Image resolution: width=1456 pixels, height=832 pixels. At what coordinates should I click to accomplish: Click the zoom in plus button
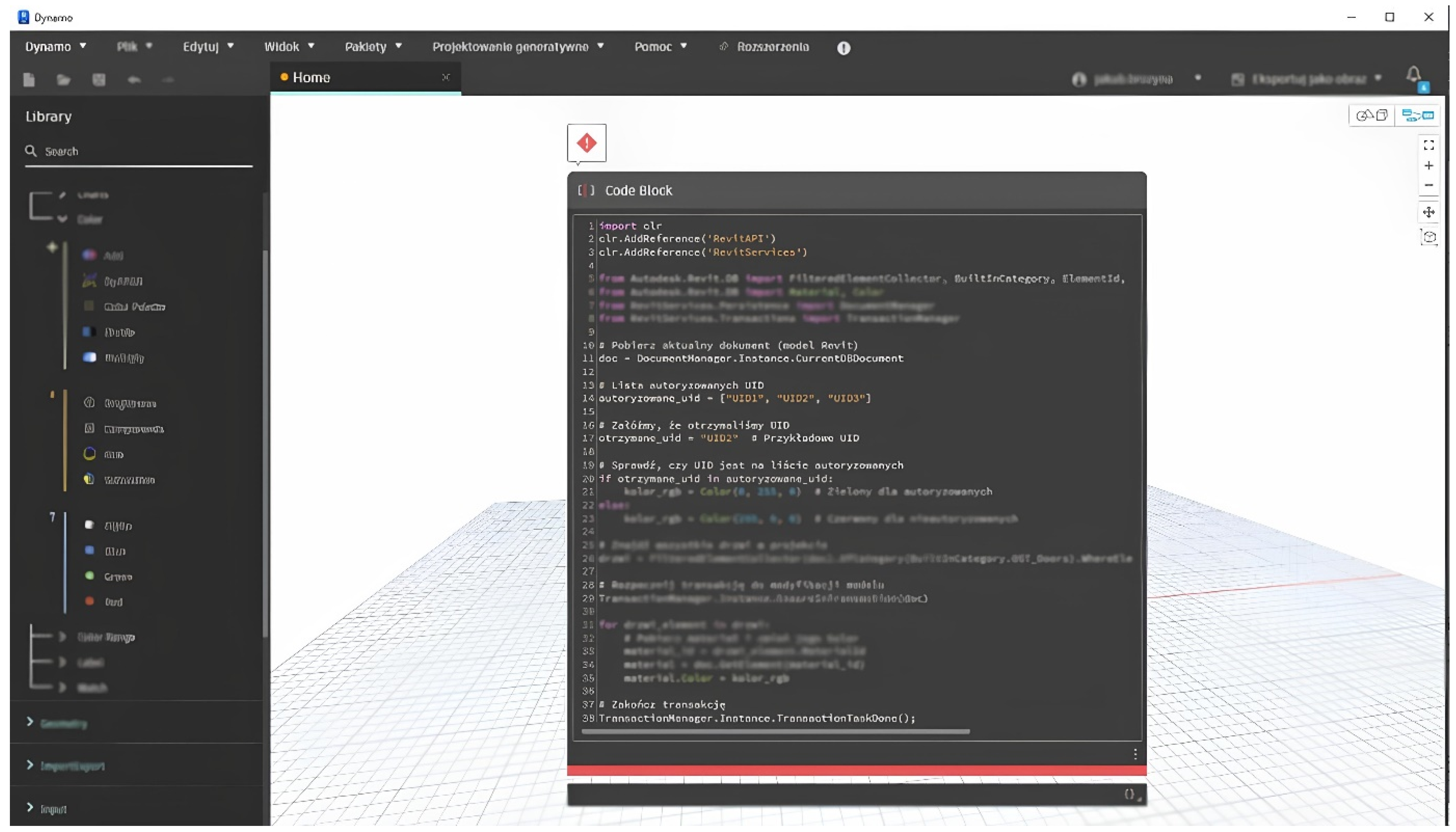point(1428,166)
